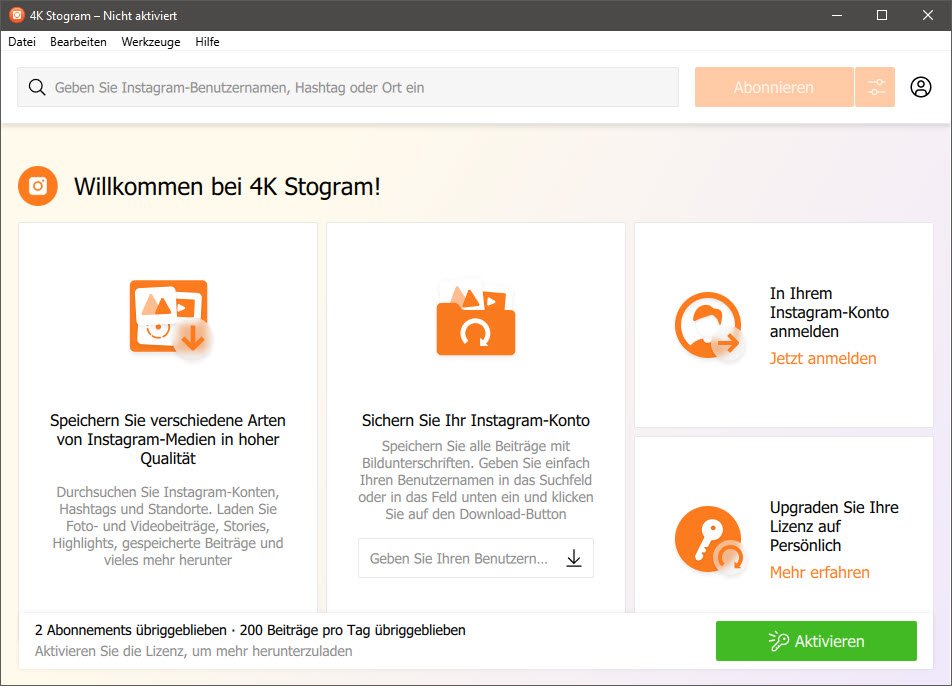Viewport: 952px width, 686px height.
Task: Follow the Mehr erfahren link
Action: 820,572
